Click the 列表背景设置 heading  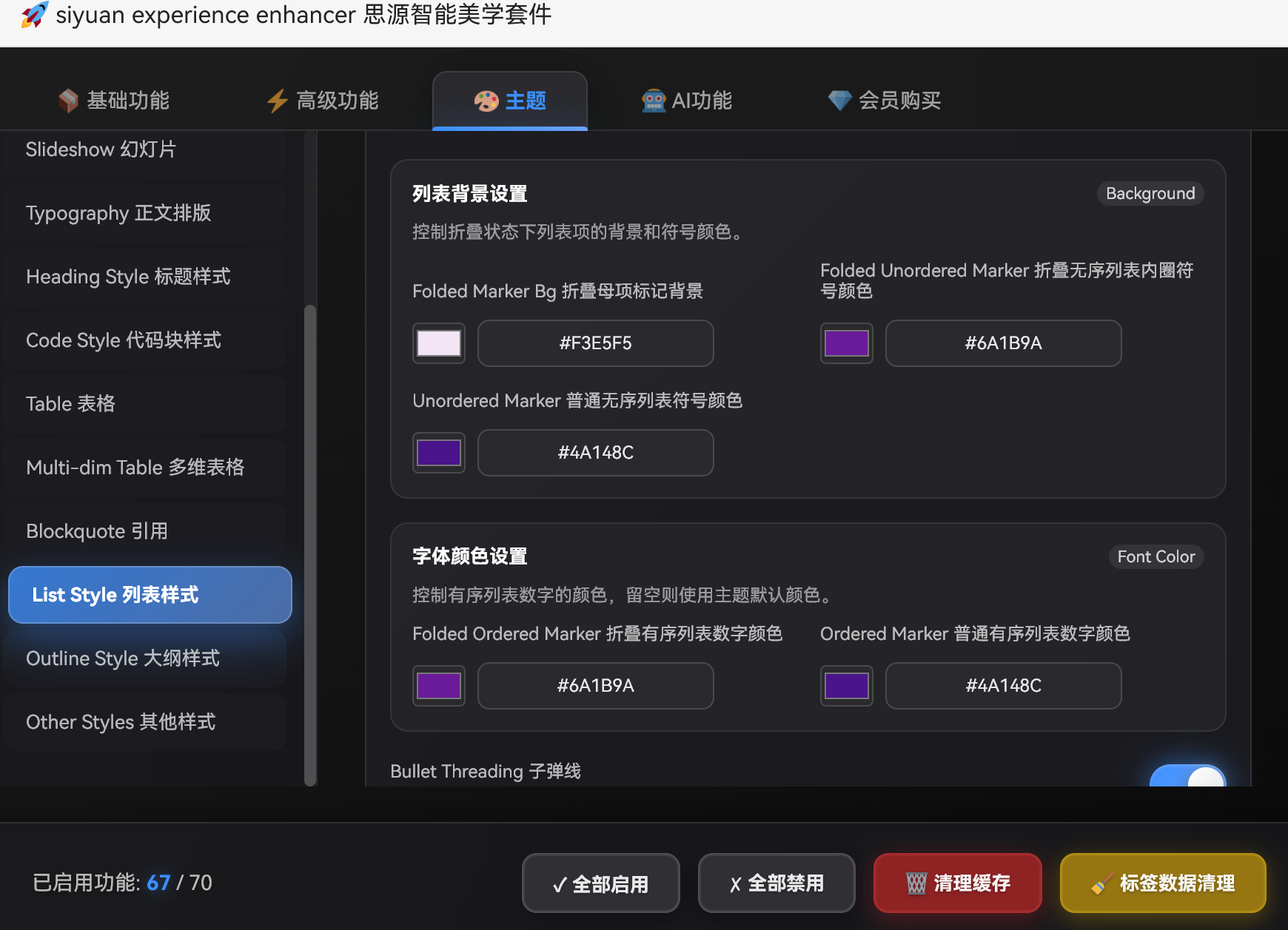[x=470, y=194]
